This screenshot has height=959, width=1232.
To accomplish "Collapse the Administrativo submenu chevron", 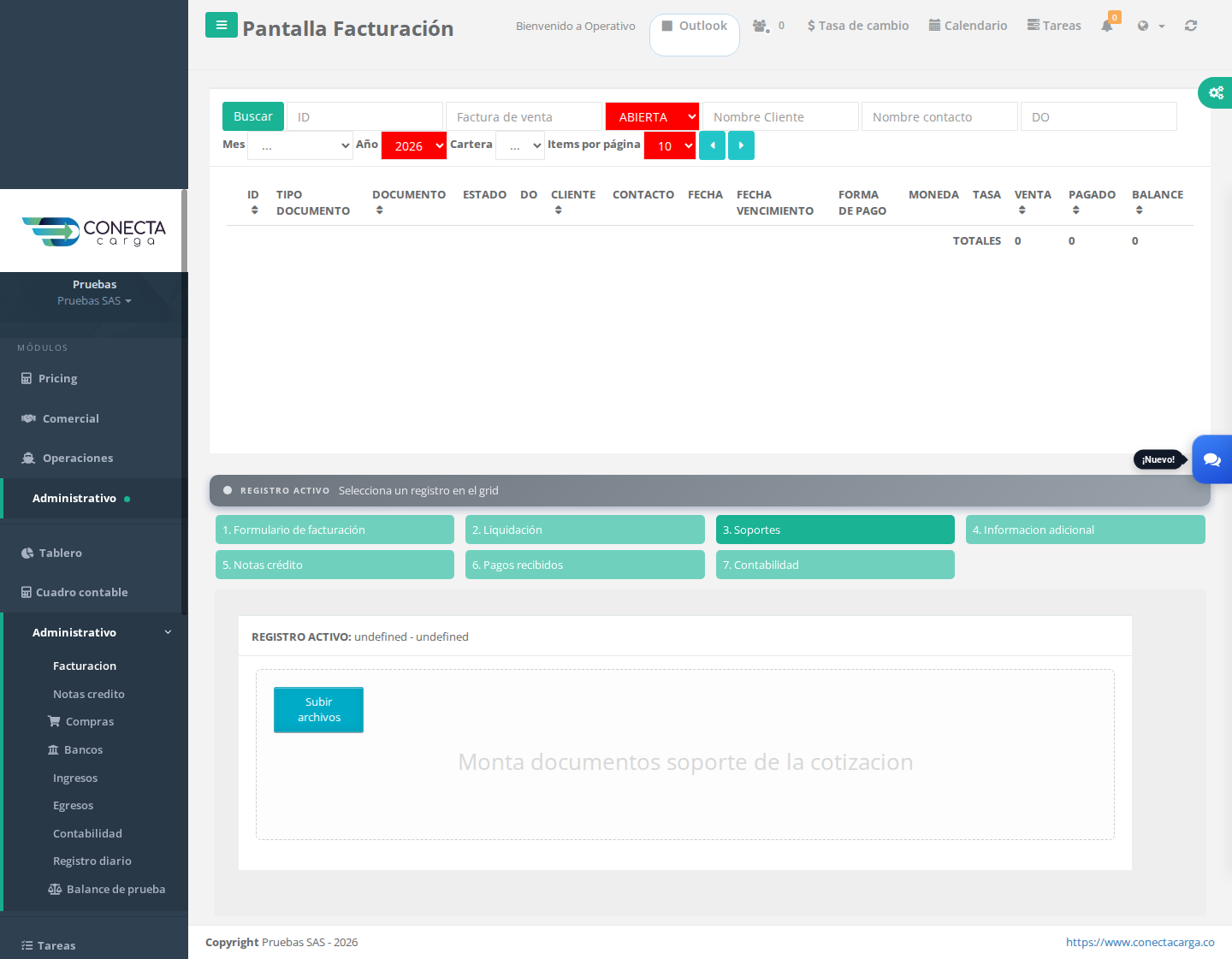I will (168, 632).
